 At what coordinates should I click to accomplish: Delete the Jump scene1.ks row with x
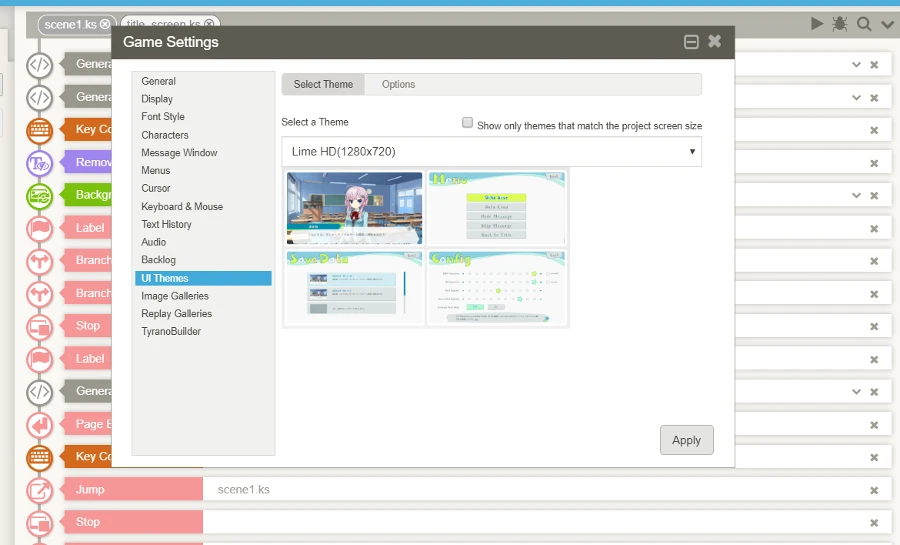click(874, 490)
